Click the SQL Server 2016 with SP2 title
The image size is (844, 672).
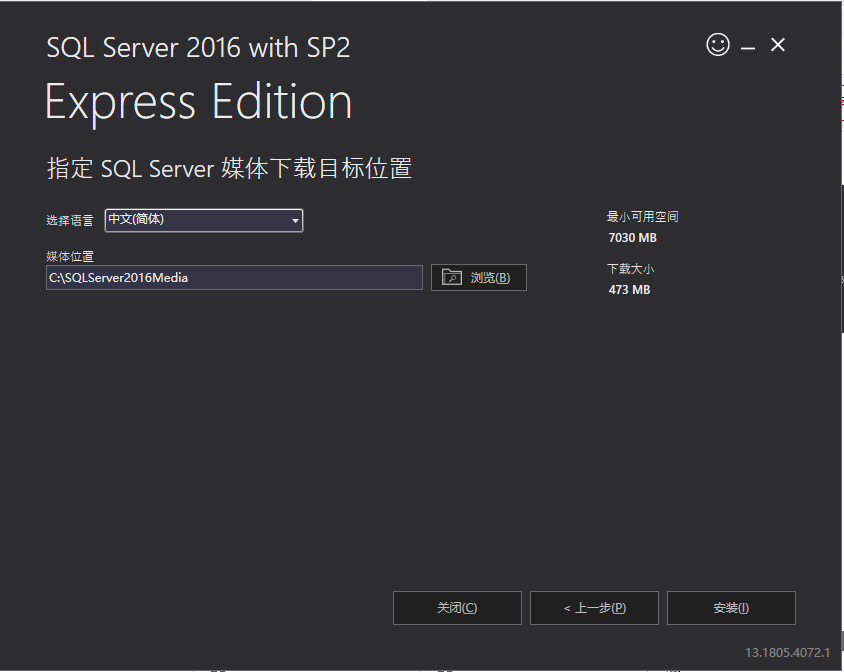coord(197,46)
